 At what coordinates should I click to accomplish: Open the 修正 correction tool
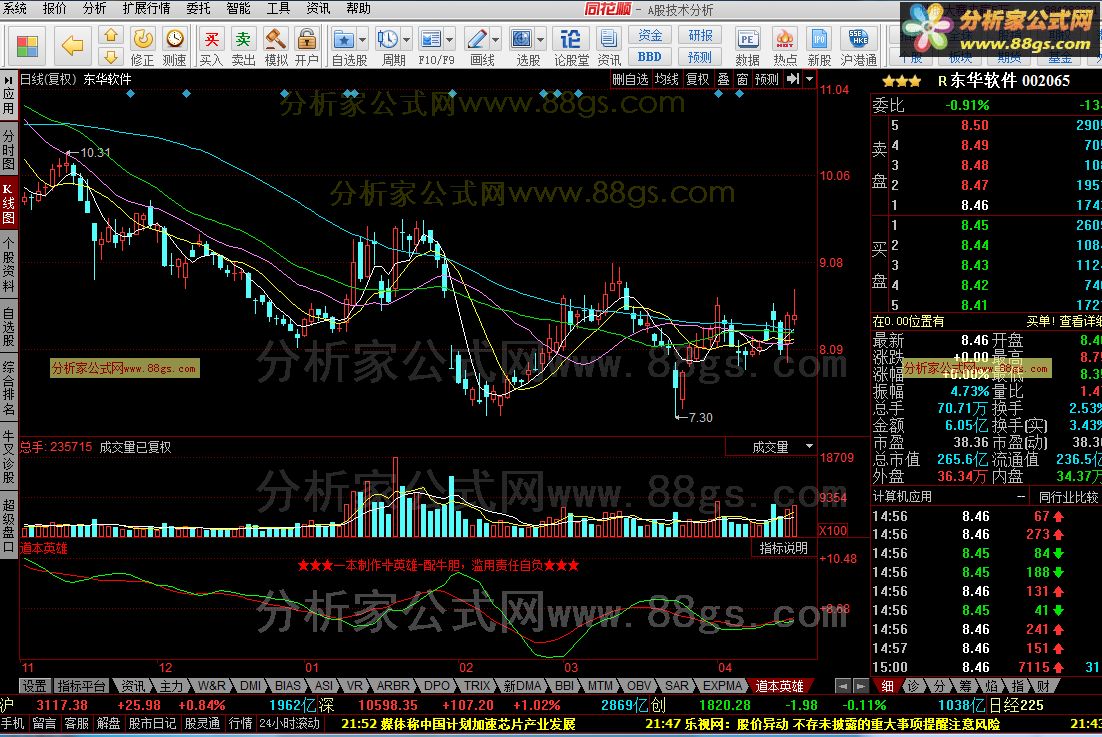tap(143, 46)
